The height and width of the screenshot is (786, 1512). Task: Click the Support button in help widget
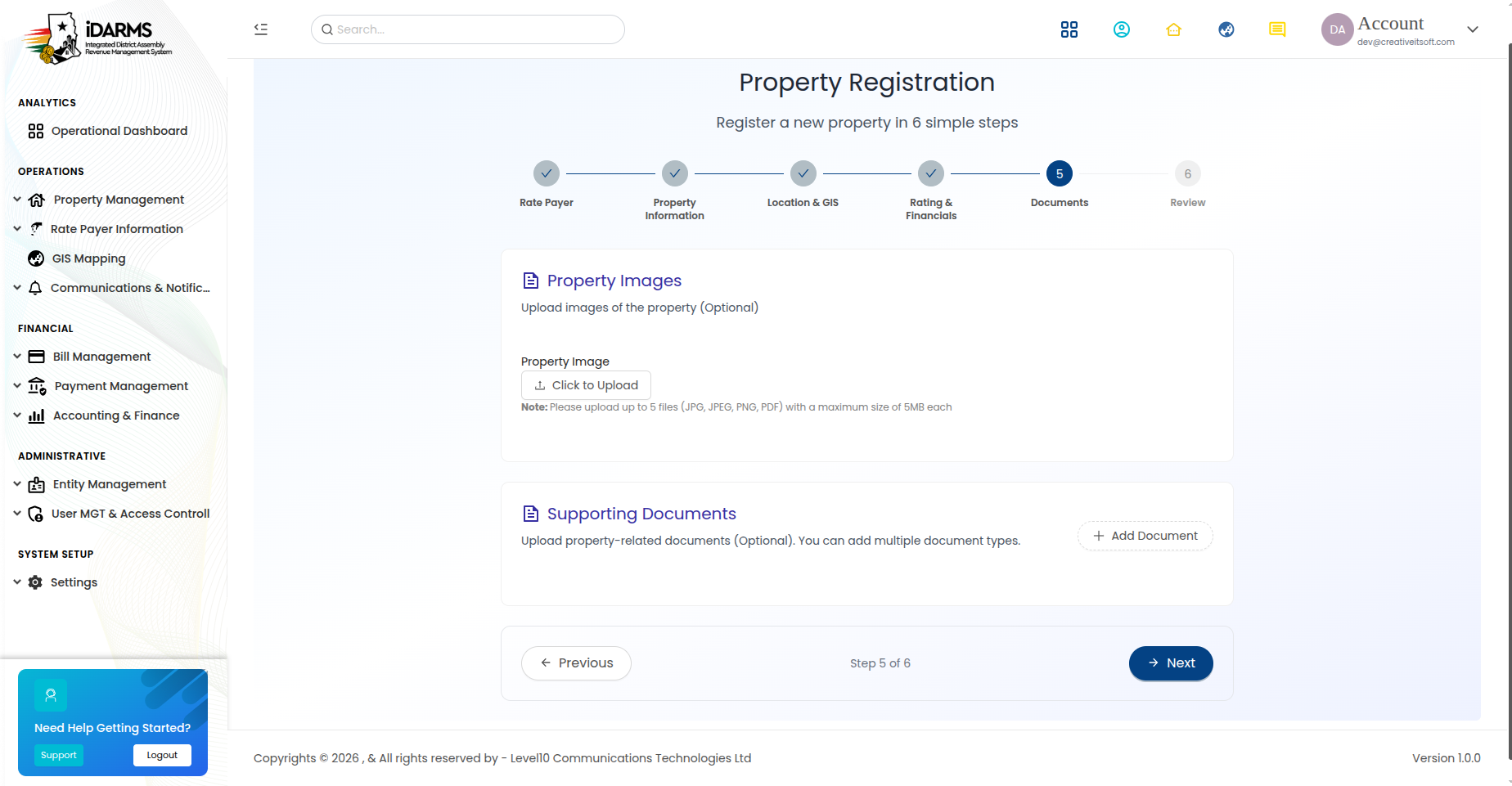[59, 755]
